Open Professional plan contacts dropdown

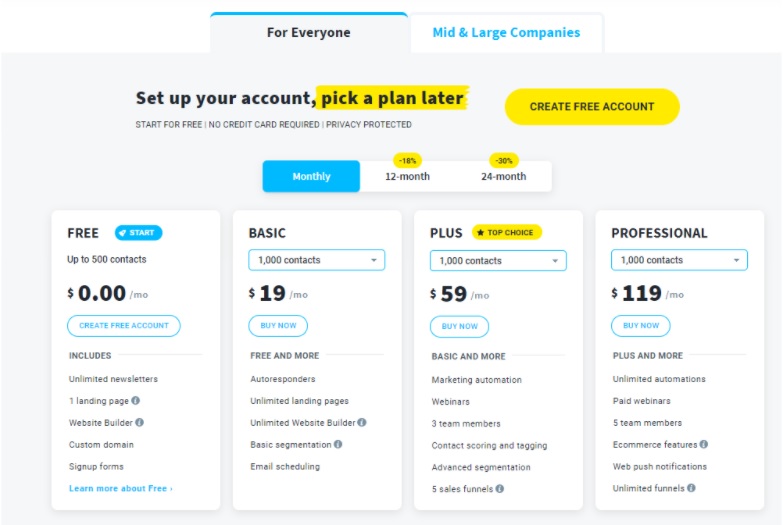pyautogui.click(x=679, y=260)
